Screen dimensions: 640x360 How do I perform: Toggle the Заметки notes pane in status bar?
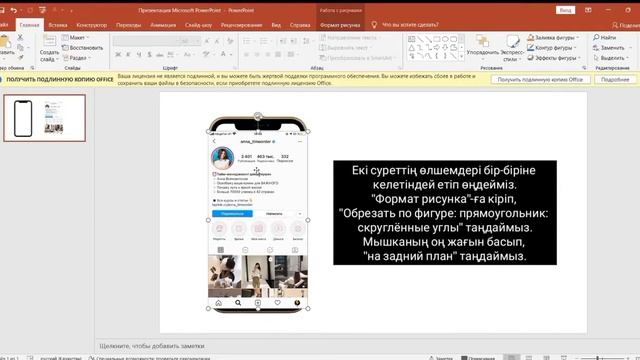pos(440,358)
